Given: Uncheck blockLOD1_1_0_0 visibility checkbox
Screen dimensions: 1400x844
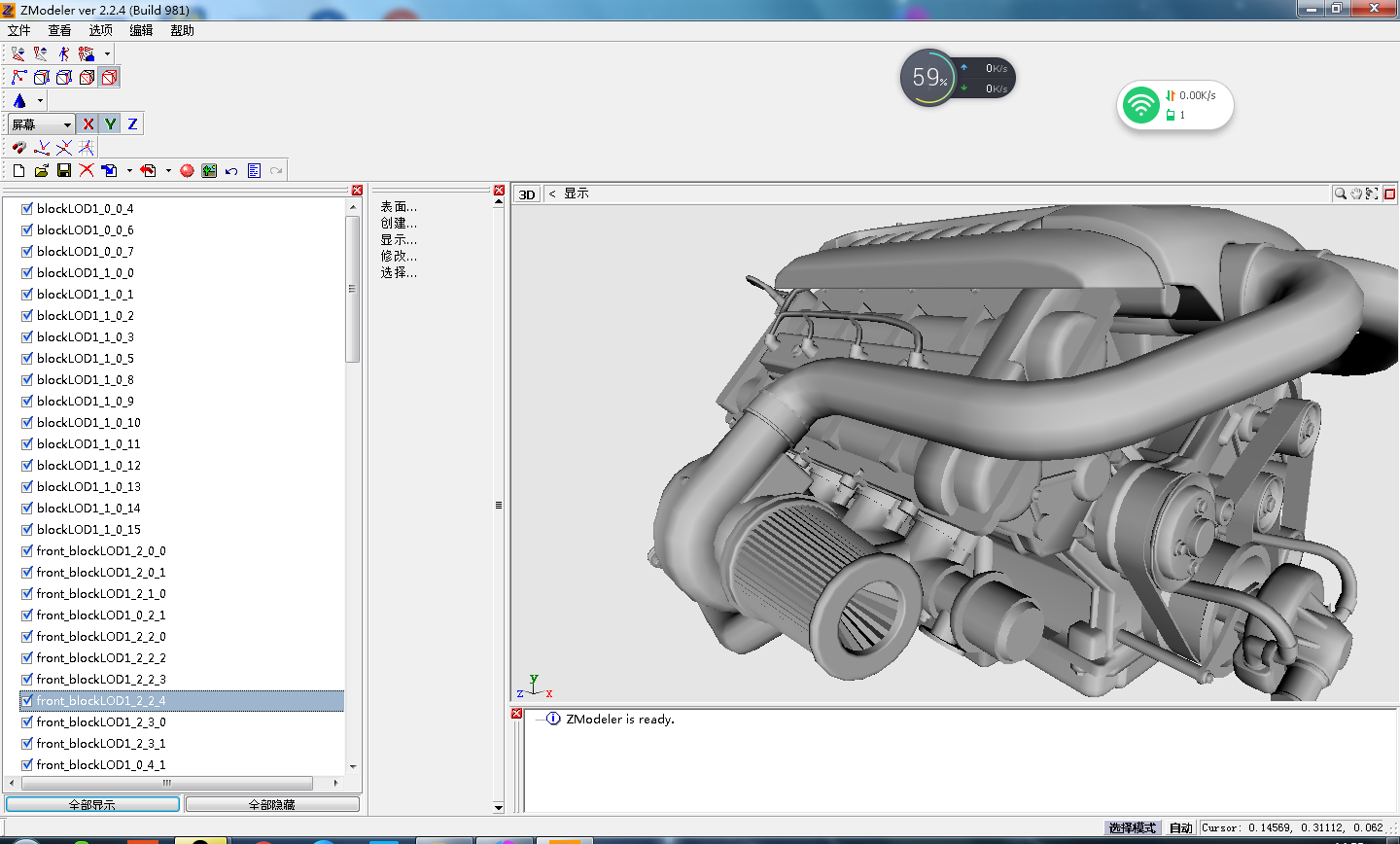Looking at the screenshot, I should tap(27, 272).
